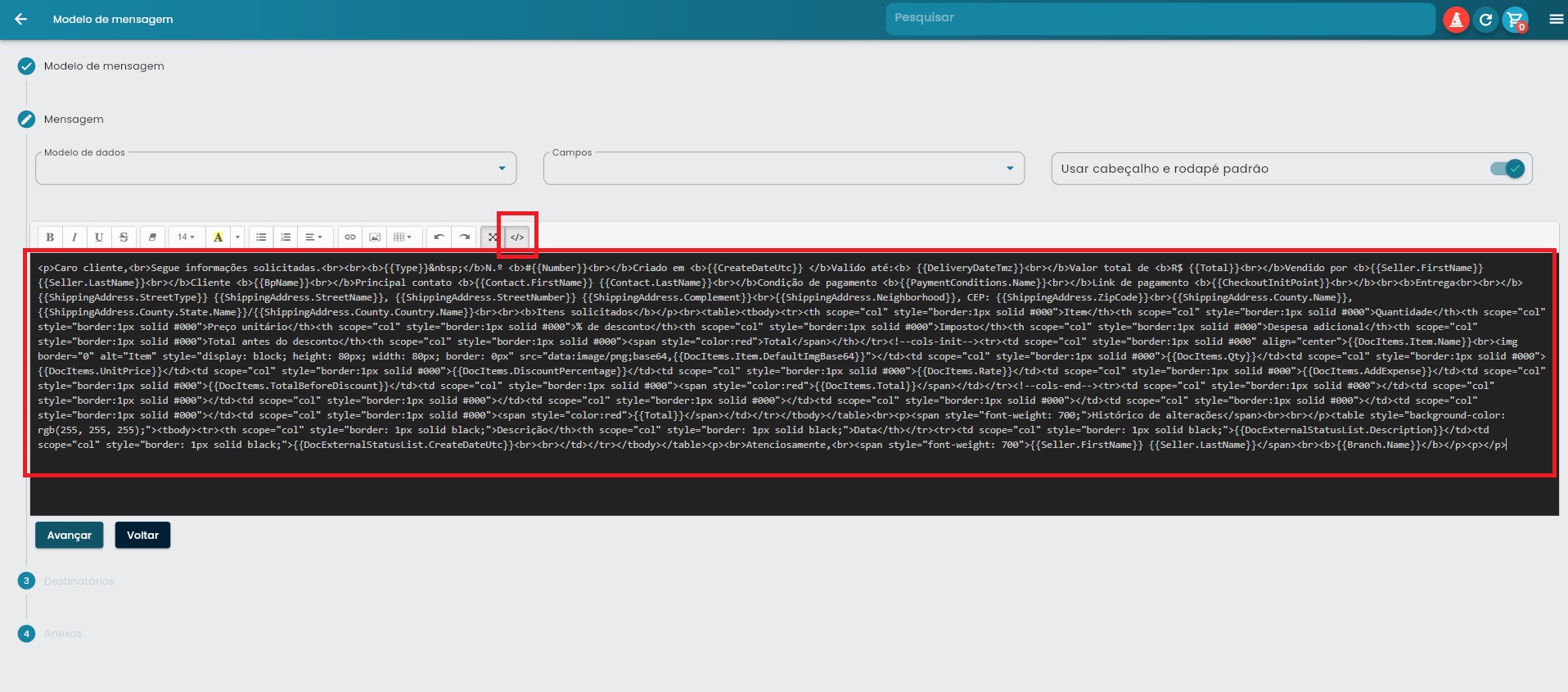Toggle Usar cabeçalho e rodapé padrão switch
The image size is (1568, 692).
pos(1507,169)
